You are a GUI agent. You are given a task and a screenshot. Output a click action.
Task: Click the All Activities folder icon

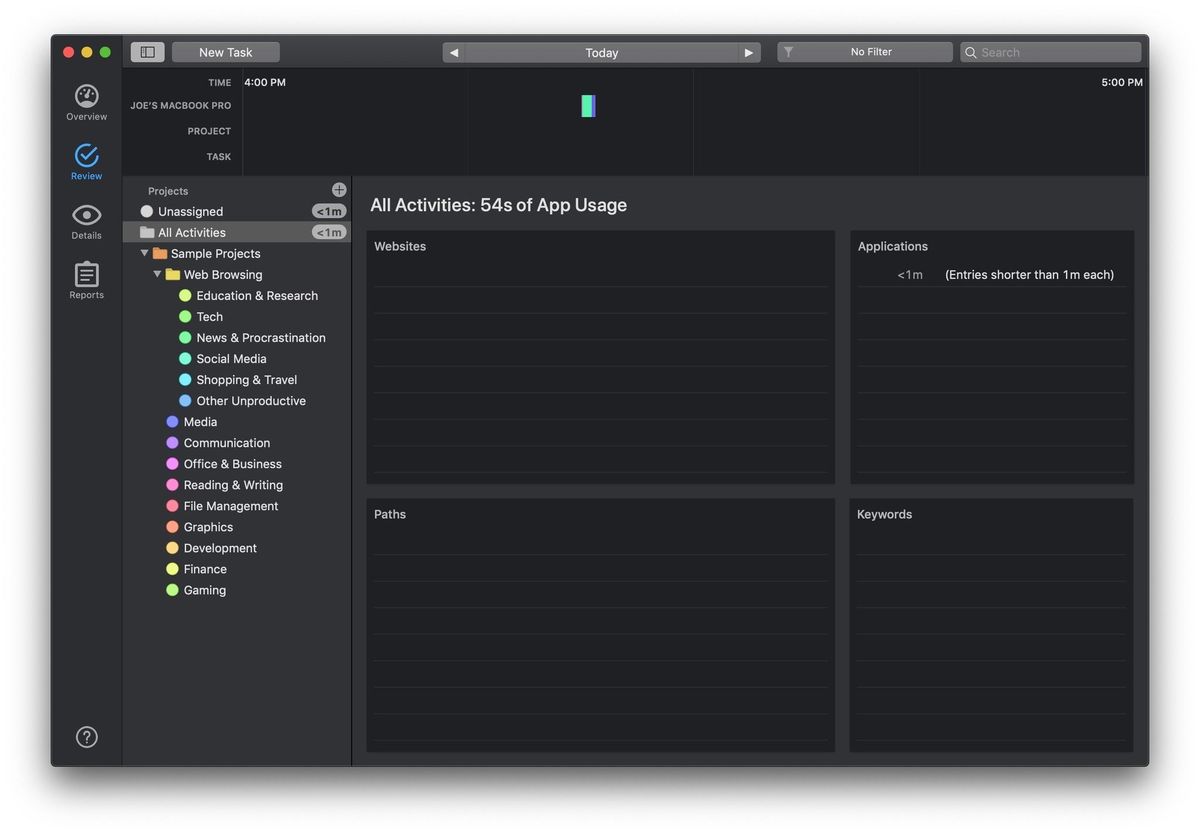point(147,232)
